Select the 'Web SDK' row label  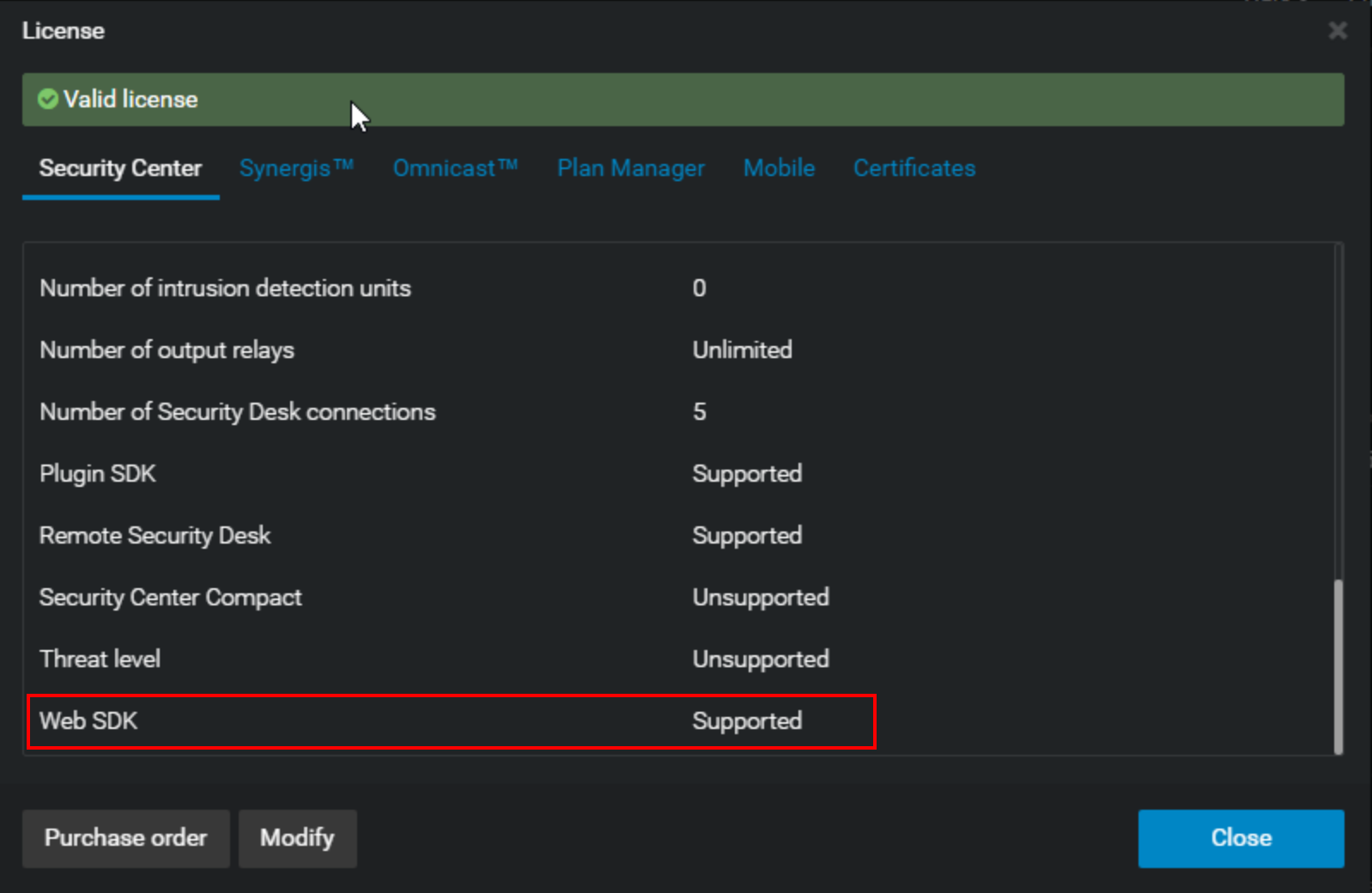(88, 721)
